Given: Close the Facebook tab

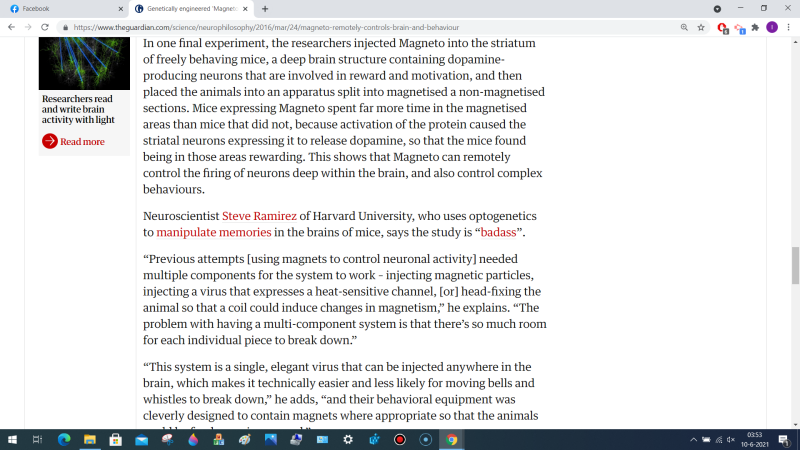Looking at the screenshot, I should 120,9.
